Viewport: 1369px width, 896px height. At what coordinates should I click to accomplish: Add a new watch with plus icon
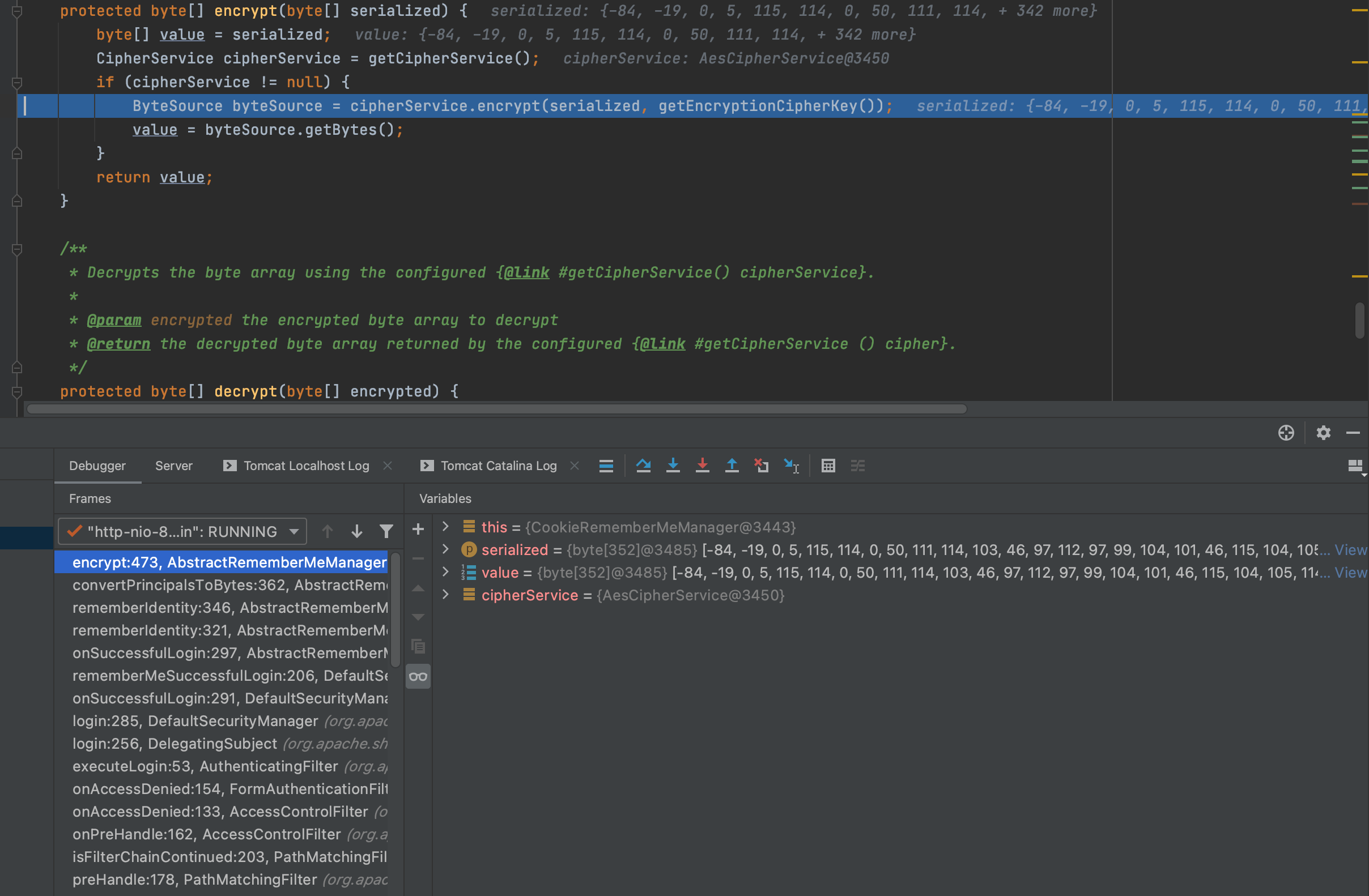[x=418, y=529]
